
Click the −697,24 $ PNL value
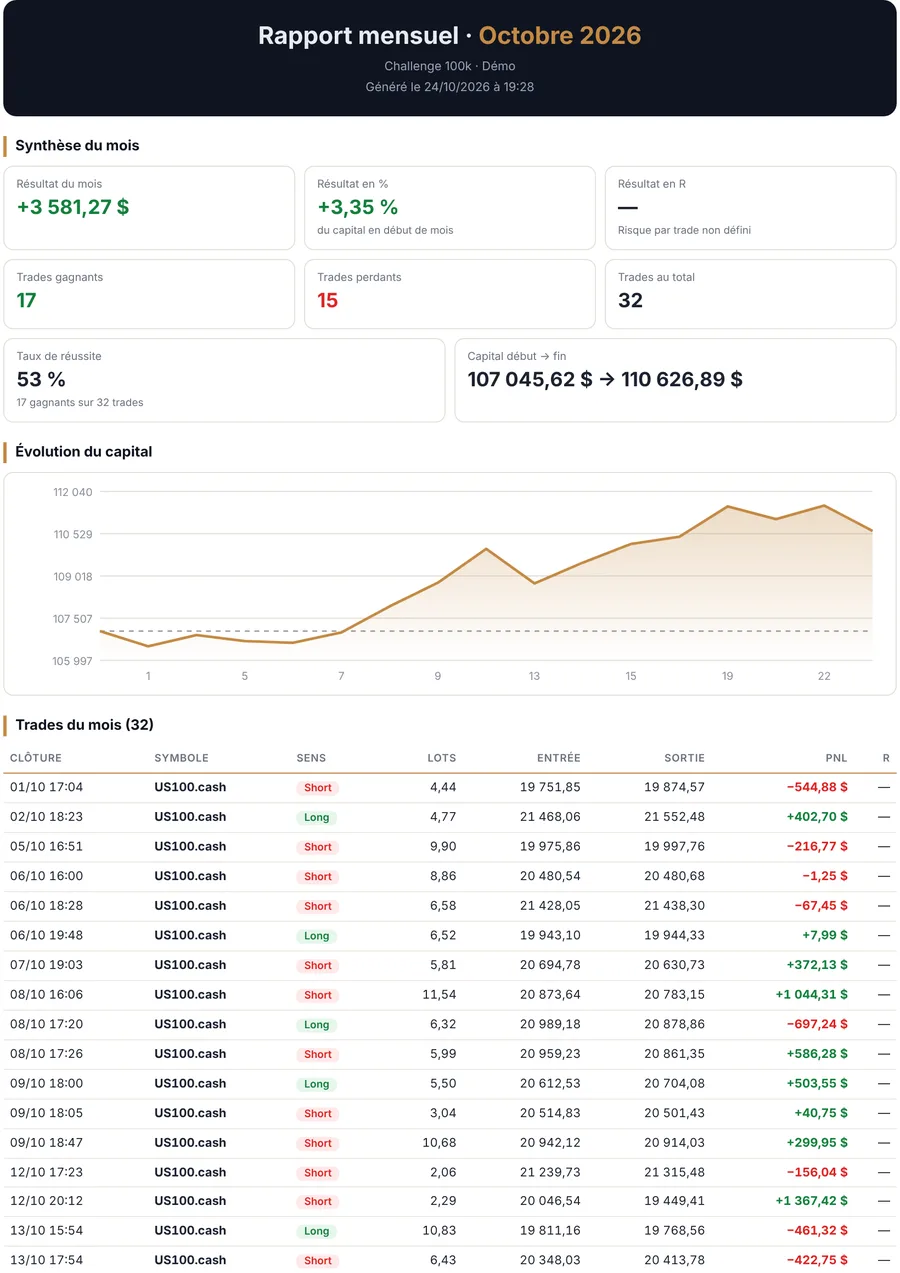pyautogui.click(x=817, y=1024)
